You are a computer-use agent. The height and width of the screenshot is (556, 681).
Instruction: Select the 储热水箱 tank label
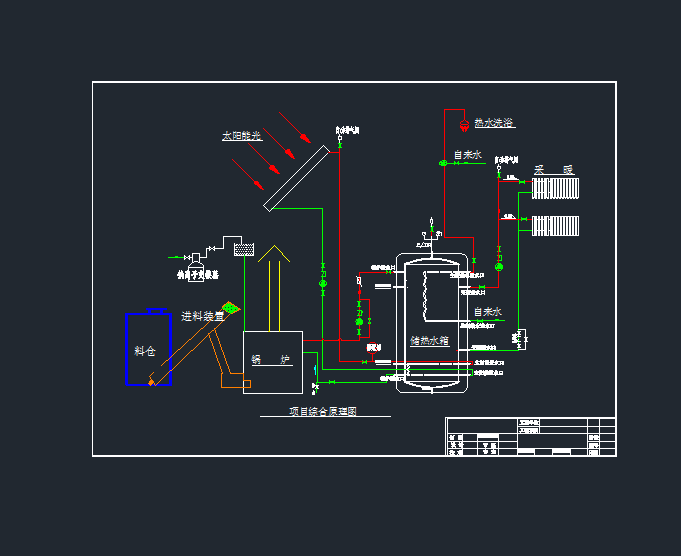tap(429, 341)
